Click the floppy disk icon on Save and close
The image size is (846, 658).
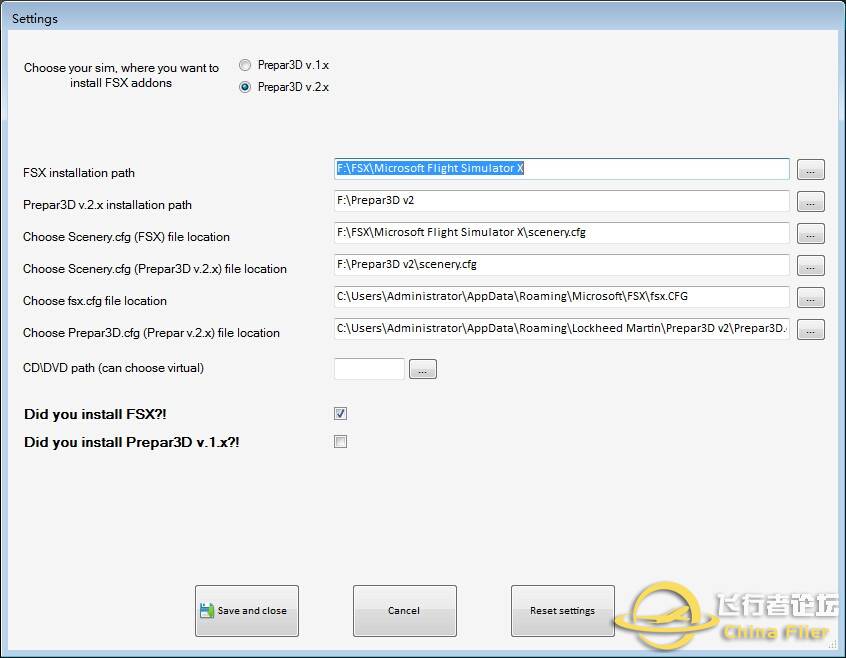[207, 611]
